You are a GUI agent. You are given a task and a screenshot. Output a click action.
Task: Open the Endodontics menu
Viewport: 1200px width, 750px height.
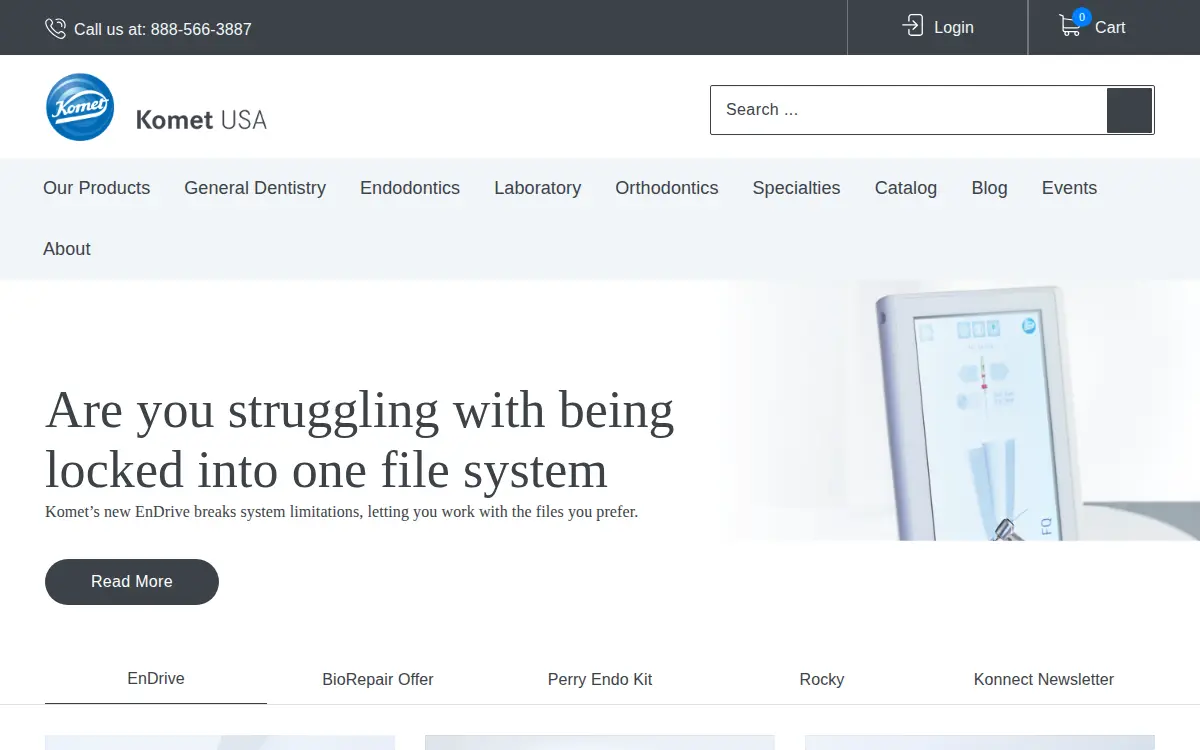410,188
